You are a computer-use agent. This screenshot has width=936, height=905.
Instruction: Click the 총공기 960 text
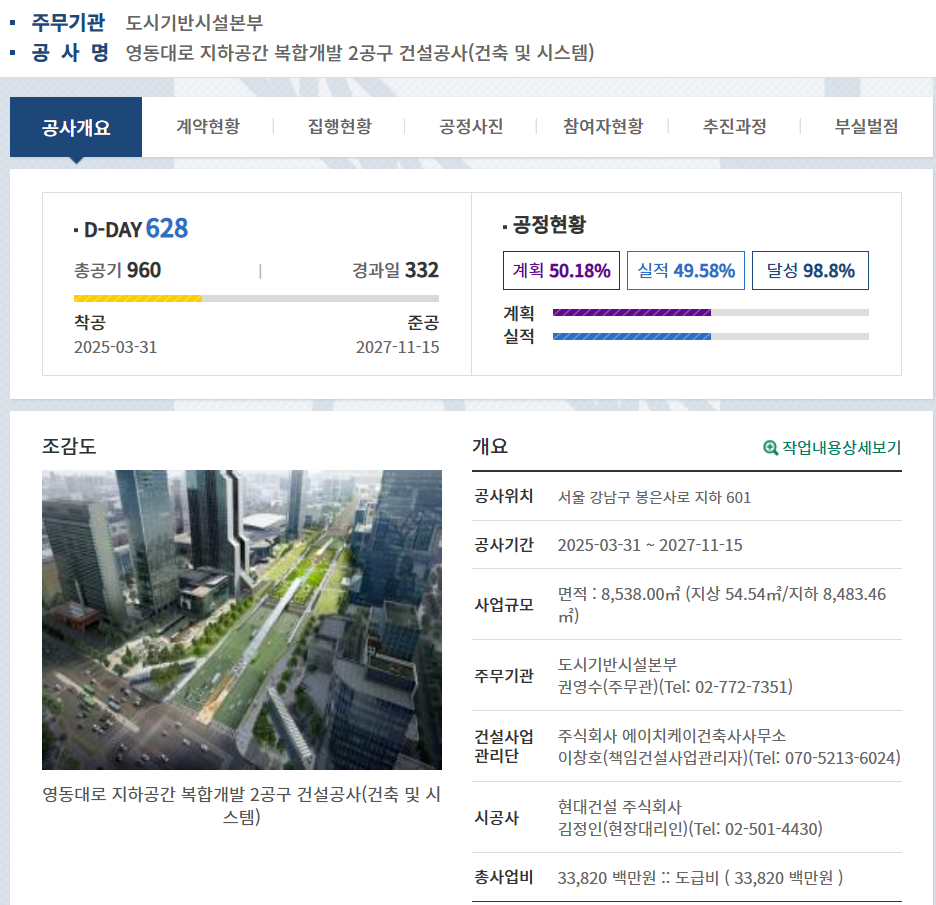[x=118, y=270]
